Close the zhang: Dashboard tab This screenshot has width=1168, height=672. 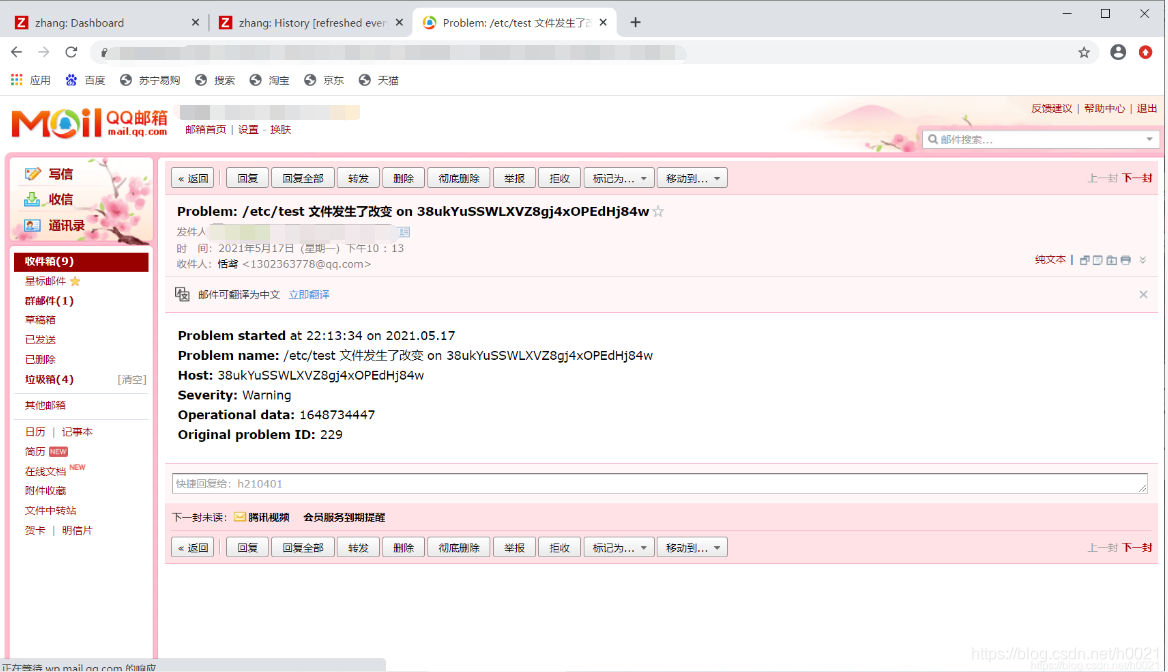point(195,22)
